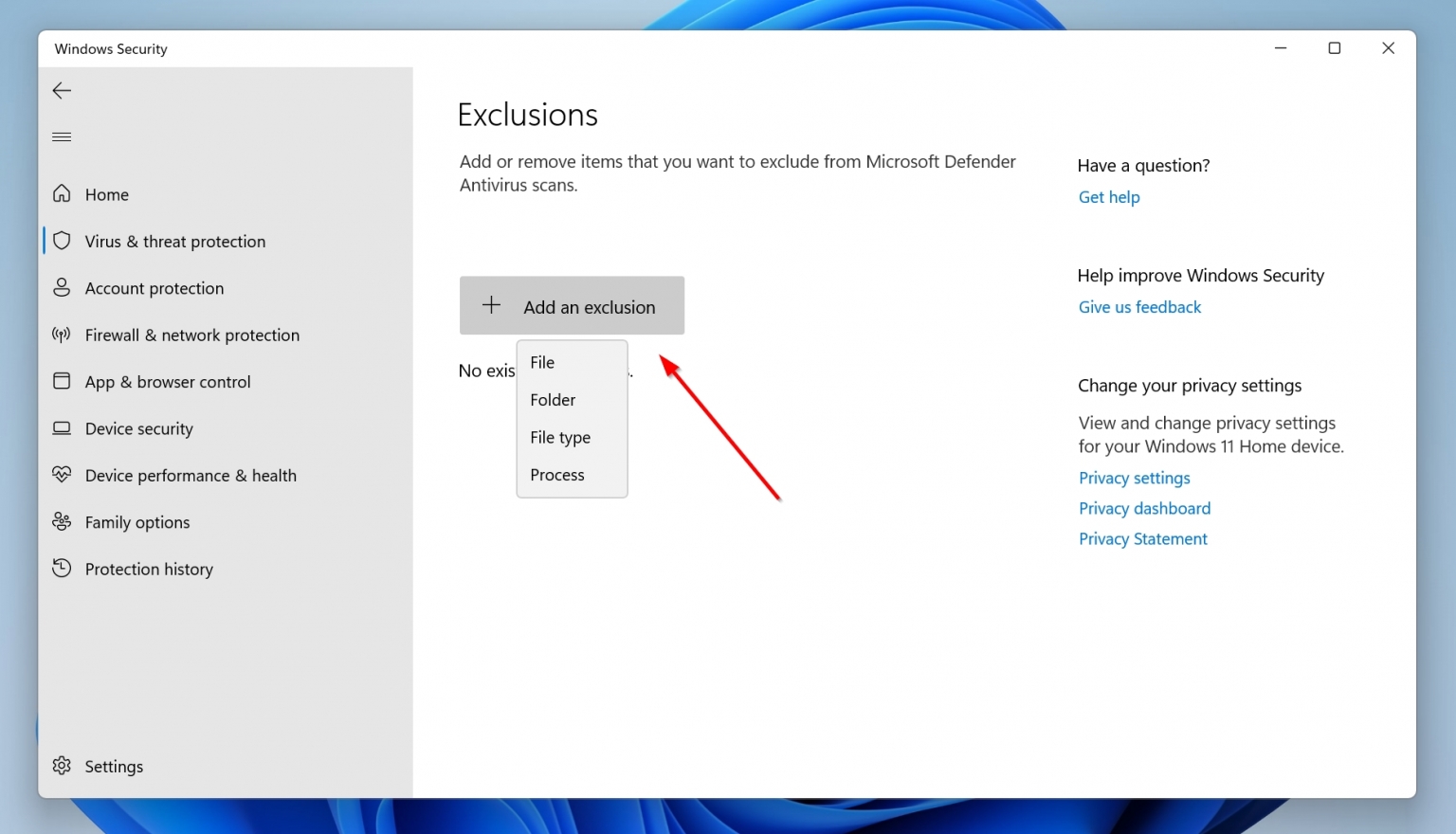
Task: Click Add an exclusion
Action: 571,305
